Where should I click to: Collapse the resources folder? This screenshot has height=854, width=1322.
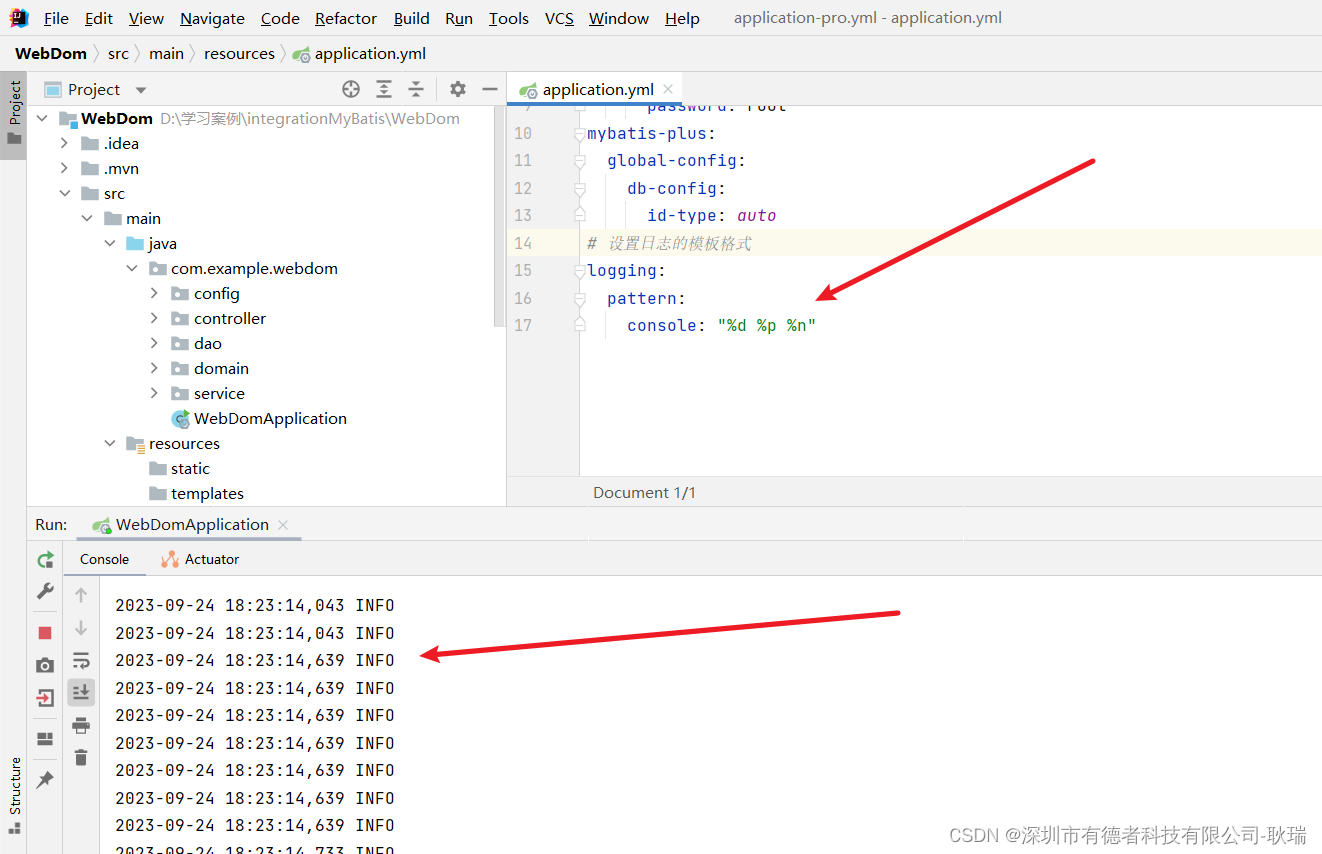tap(109, 443)
